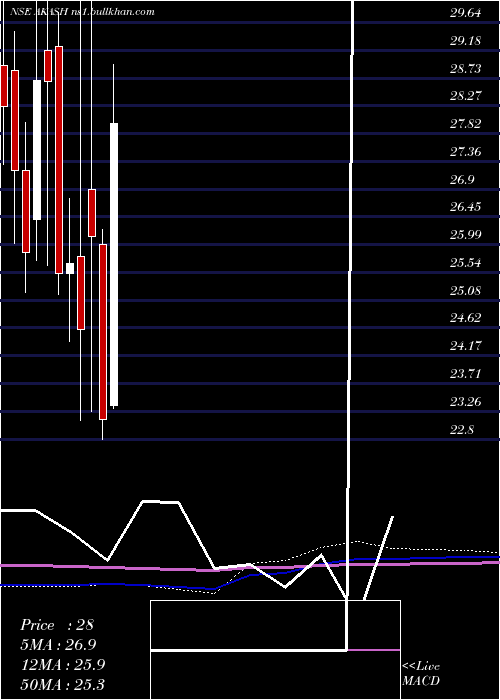Click the 27.82 price axis label
The height and width of the screenshot is (700, 500).
point(466,124)
